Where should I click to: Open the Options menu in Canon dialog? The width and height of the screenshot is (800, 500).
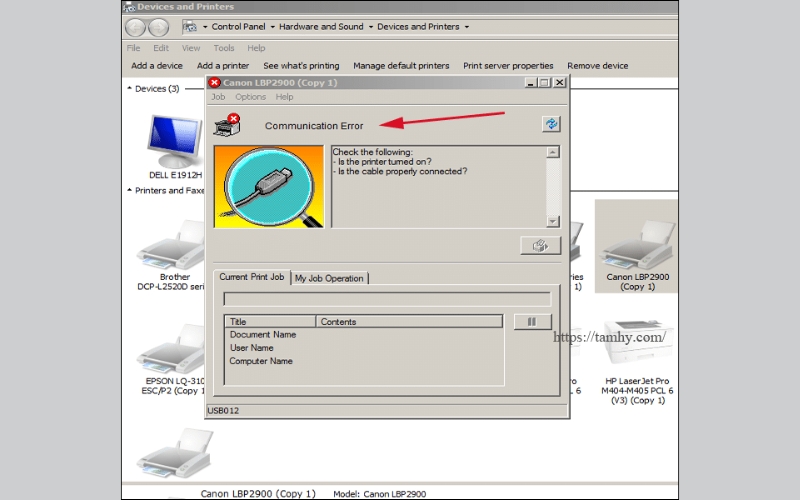tap(250, 97)
